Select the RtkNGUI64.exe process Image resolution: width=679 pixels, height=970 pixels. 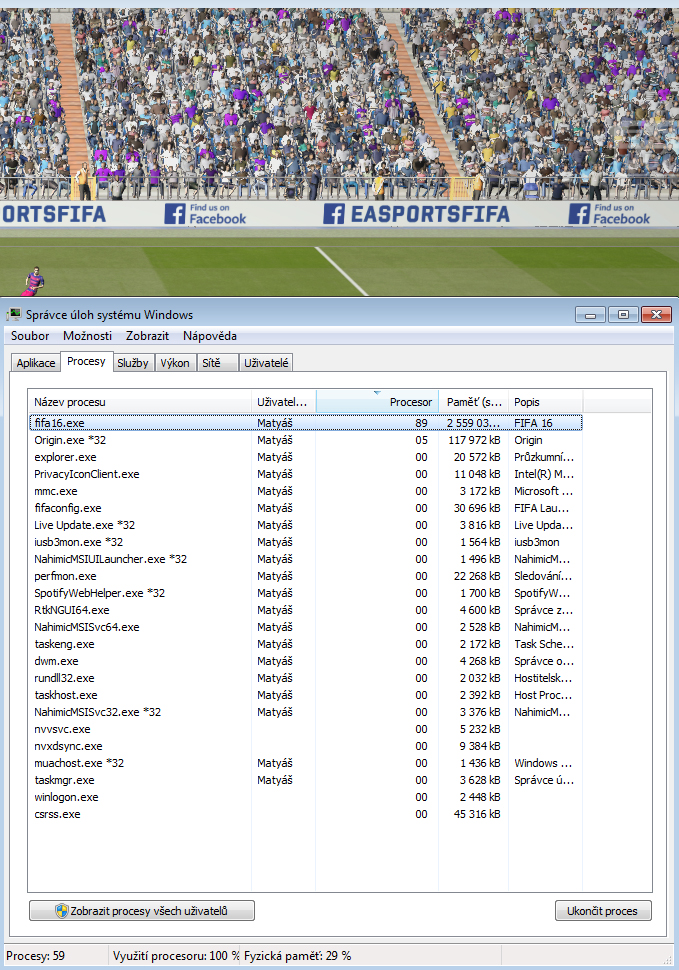[305, 611]
